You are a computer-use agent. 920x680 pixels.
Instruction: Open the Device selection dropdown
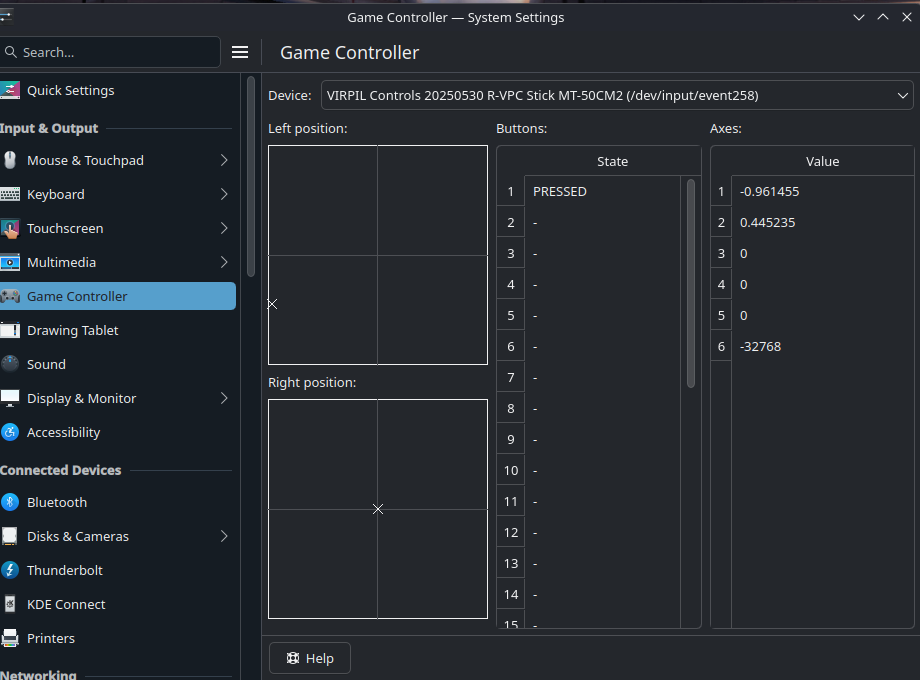[617, 95]
